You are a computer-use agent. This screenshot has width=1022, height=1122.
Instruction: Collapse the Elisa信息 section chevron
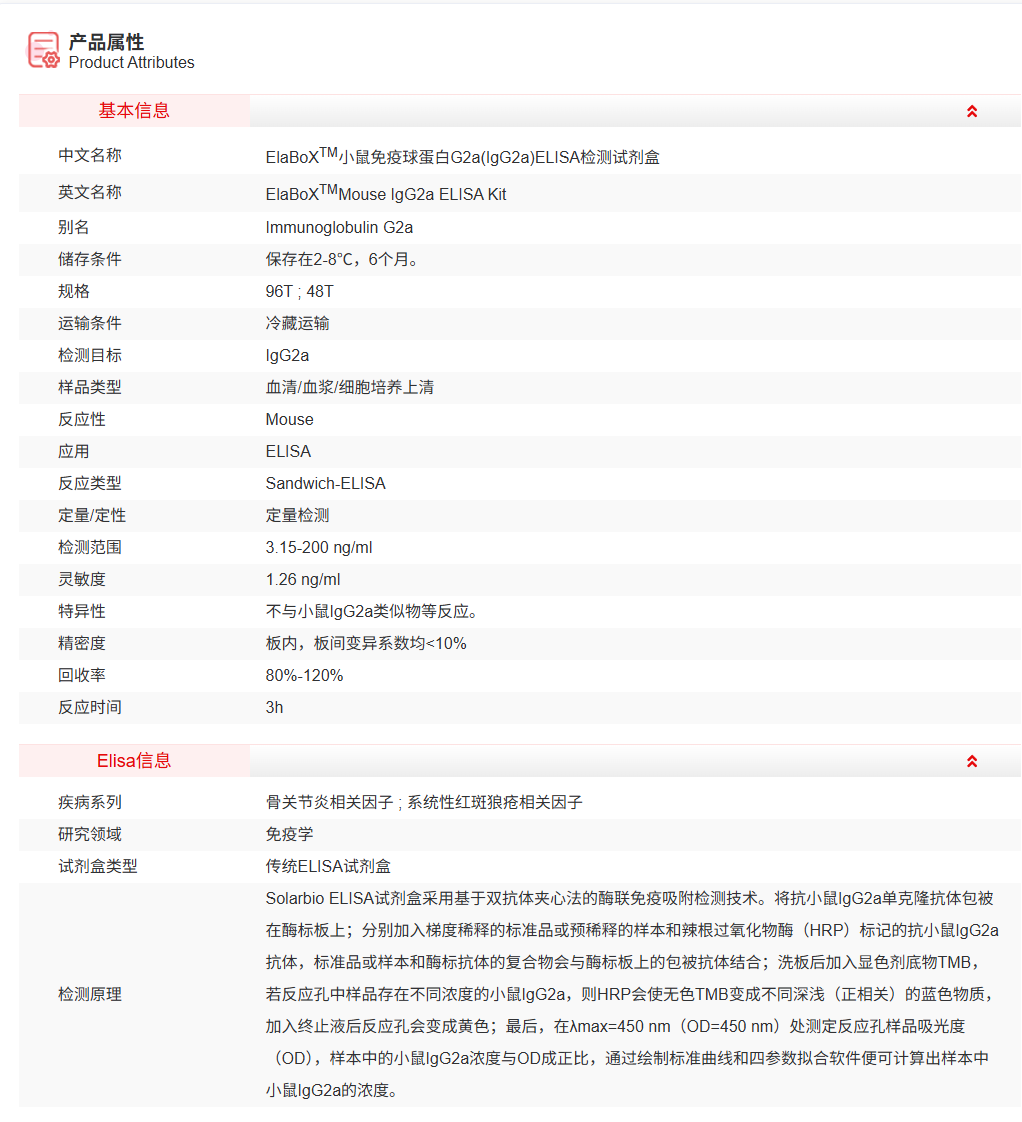[x=971, y=760]
